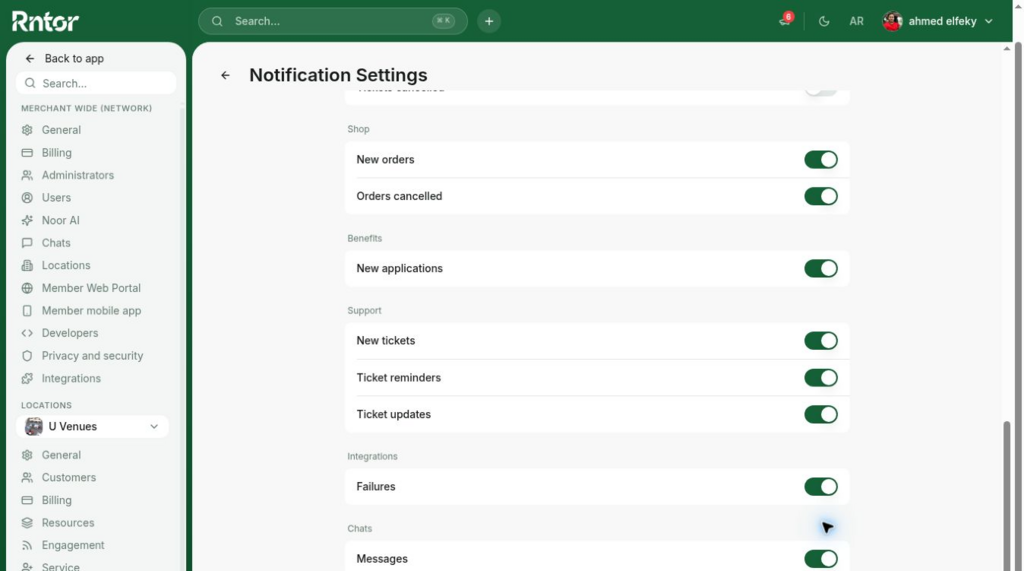The image size is (1024, 571).
Task: Open Developers settings
Action: point(70,333)
